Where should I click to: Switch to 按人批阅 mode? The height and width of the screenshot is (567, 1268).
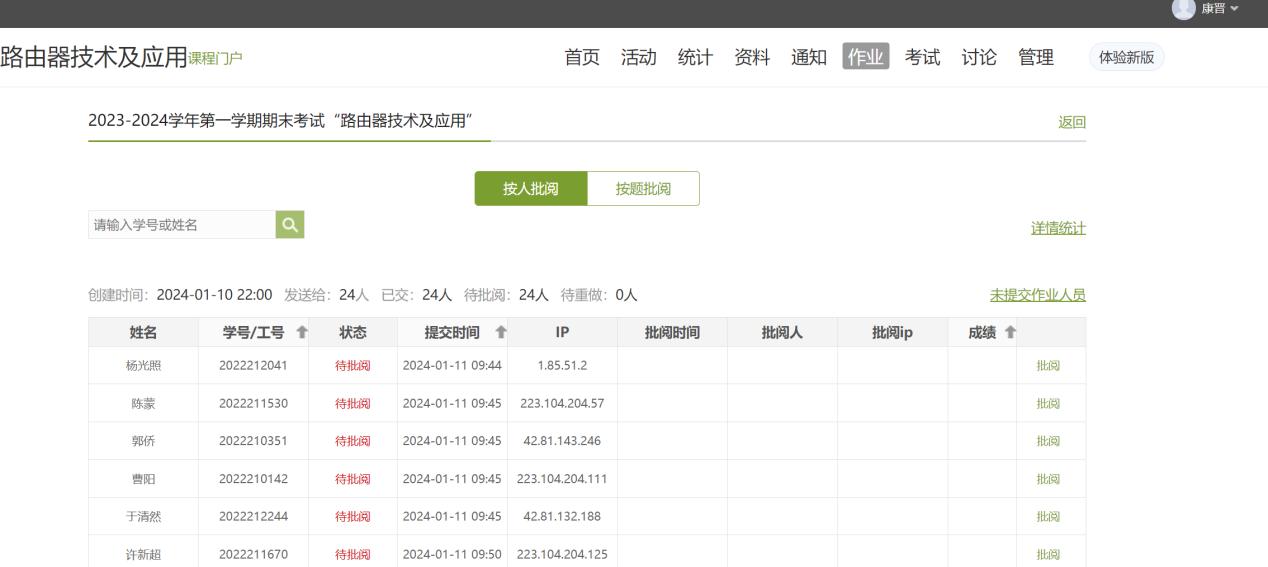pyautogui.click(x=530, y=189)
